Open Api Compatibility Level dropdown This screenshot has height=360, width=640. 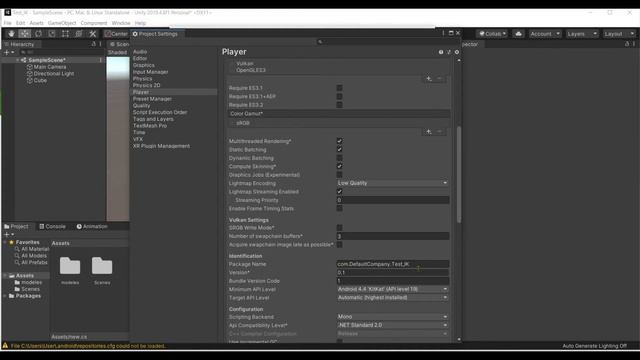393,325
